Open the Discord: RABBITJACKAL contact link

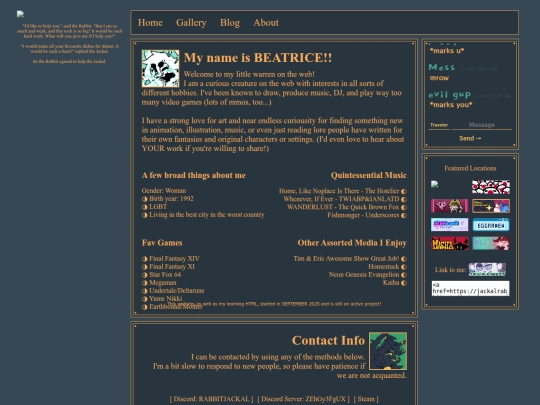click(211, 399)
